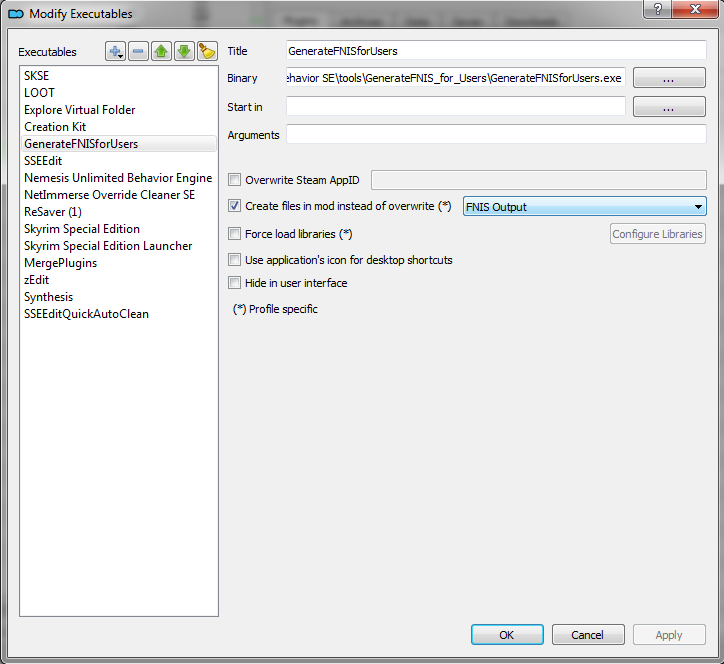
Task: Open dialog help question mark button
Action: tap(658, 9)
